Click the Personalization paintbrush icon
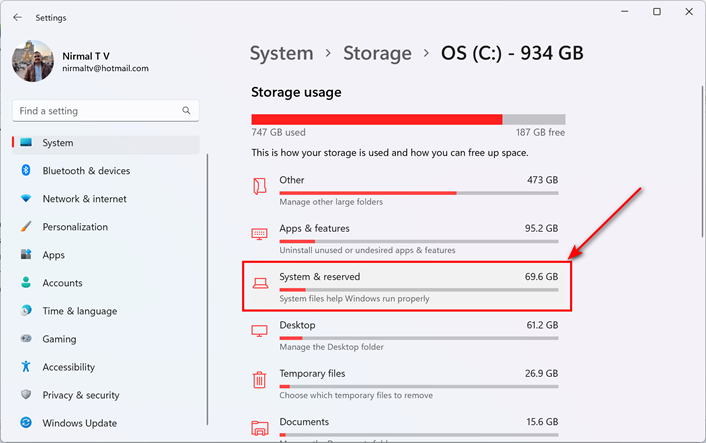Screen dimensions: 706x443 [x=26, y=226]
